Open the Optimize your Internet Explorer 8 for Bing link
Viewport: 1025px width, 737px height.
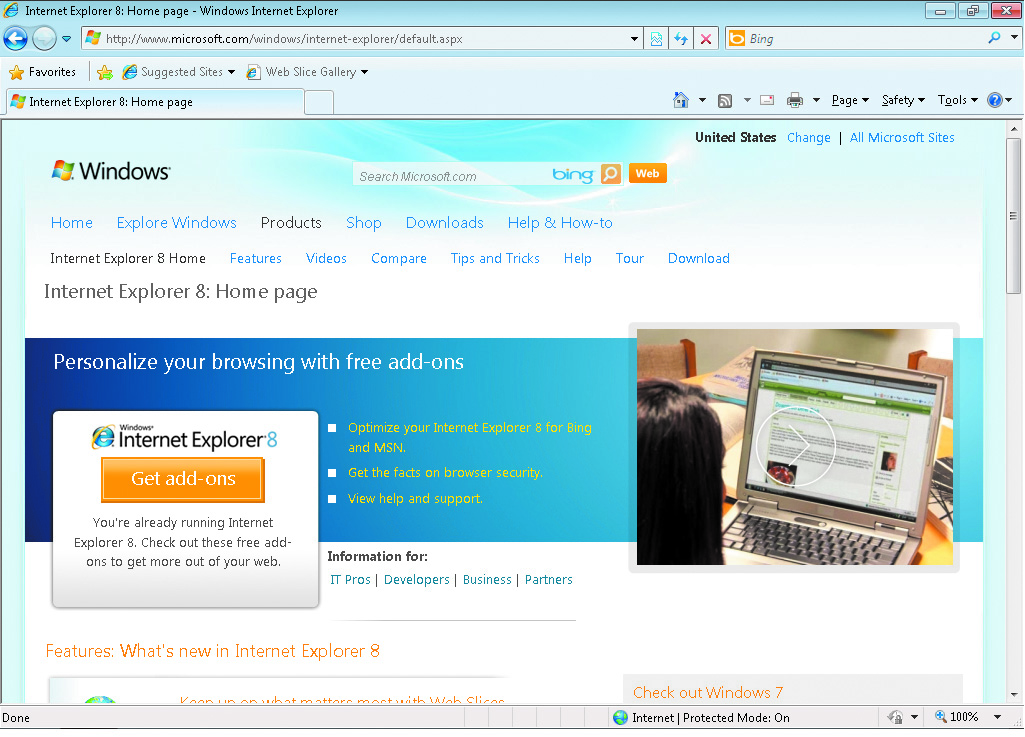click(470, 437)
